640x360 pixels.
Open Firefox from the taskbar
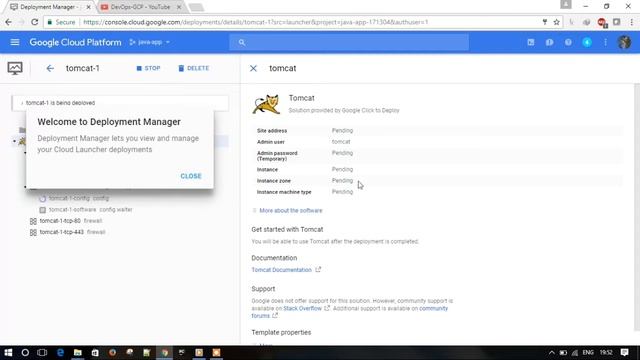(112, 353)
